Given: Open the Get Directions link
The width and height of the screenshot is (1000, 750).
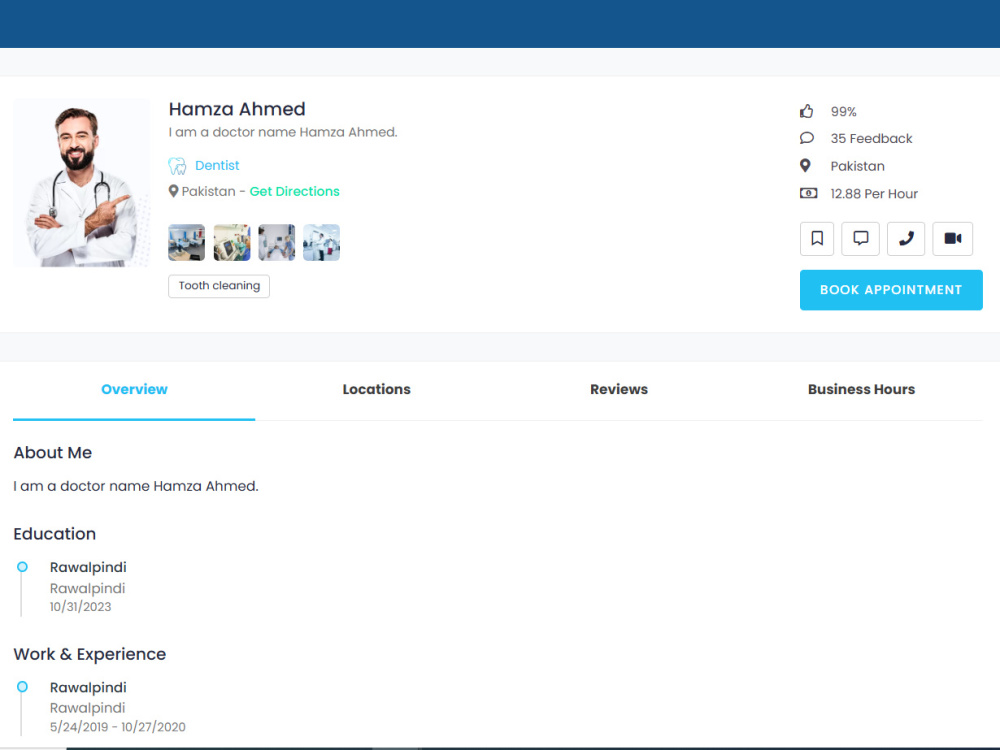Looking at the screenshot, I should point(295,191).
